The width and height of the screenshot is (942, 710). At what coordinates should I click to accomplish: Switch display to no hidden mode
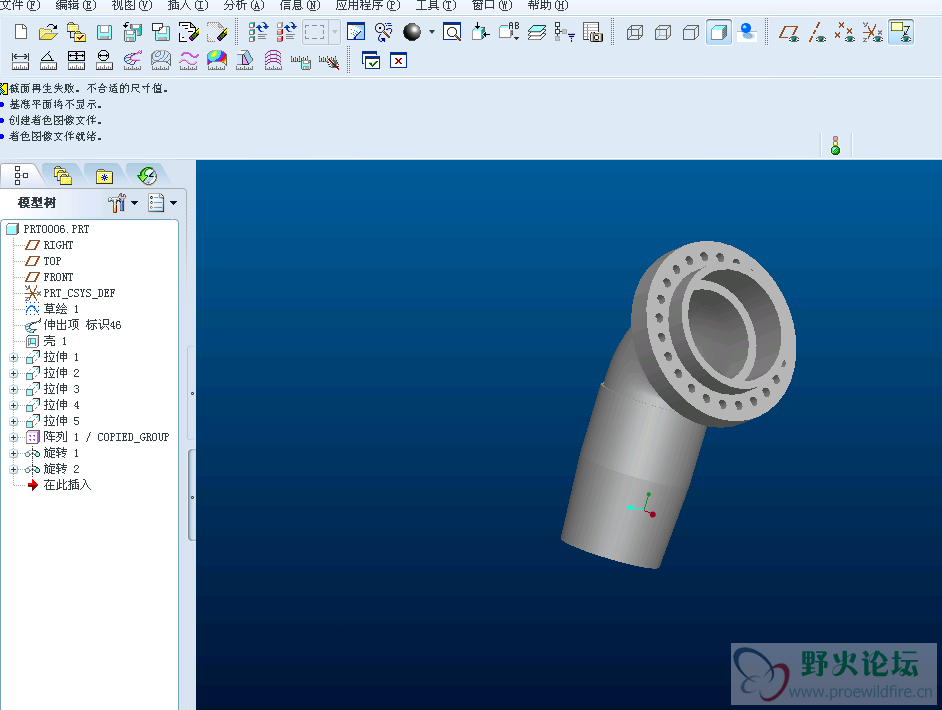[691, 32]
